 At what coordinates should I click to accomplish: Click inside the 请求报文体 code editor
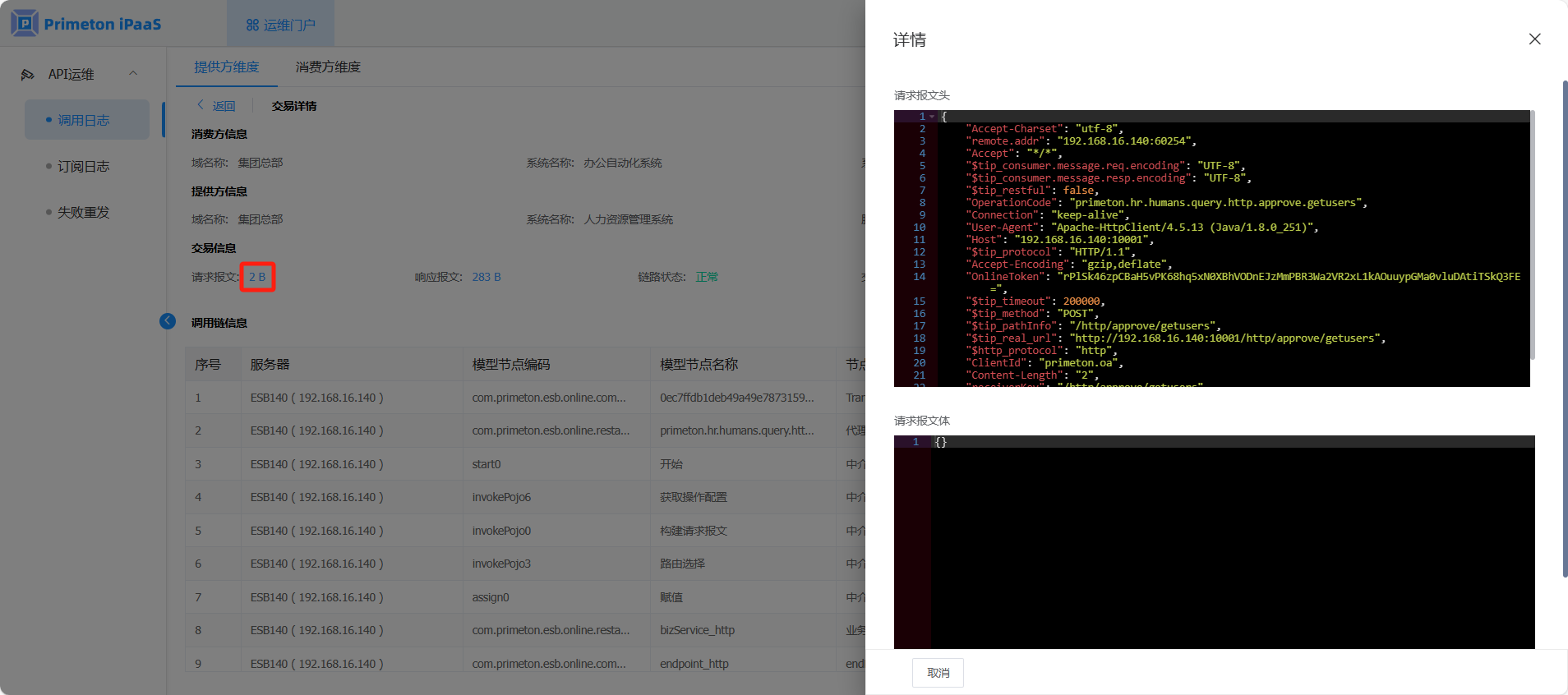click(1231, 542)
